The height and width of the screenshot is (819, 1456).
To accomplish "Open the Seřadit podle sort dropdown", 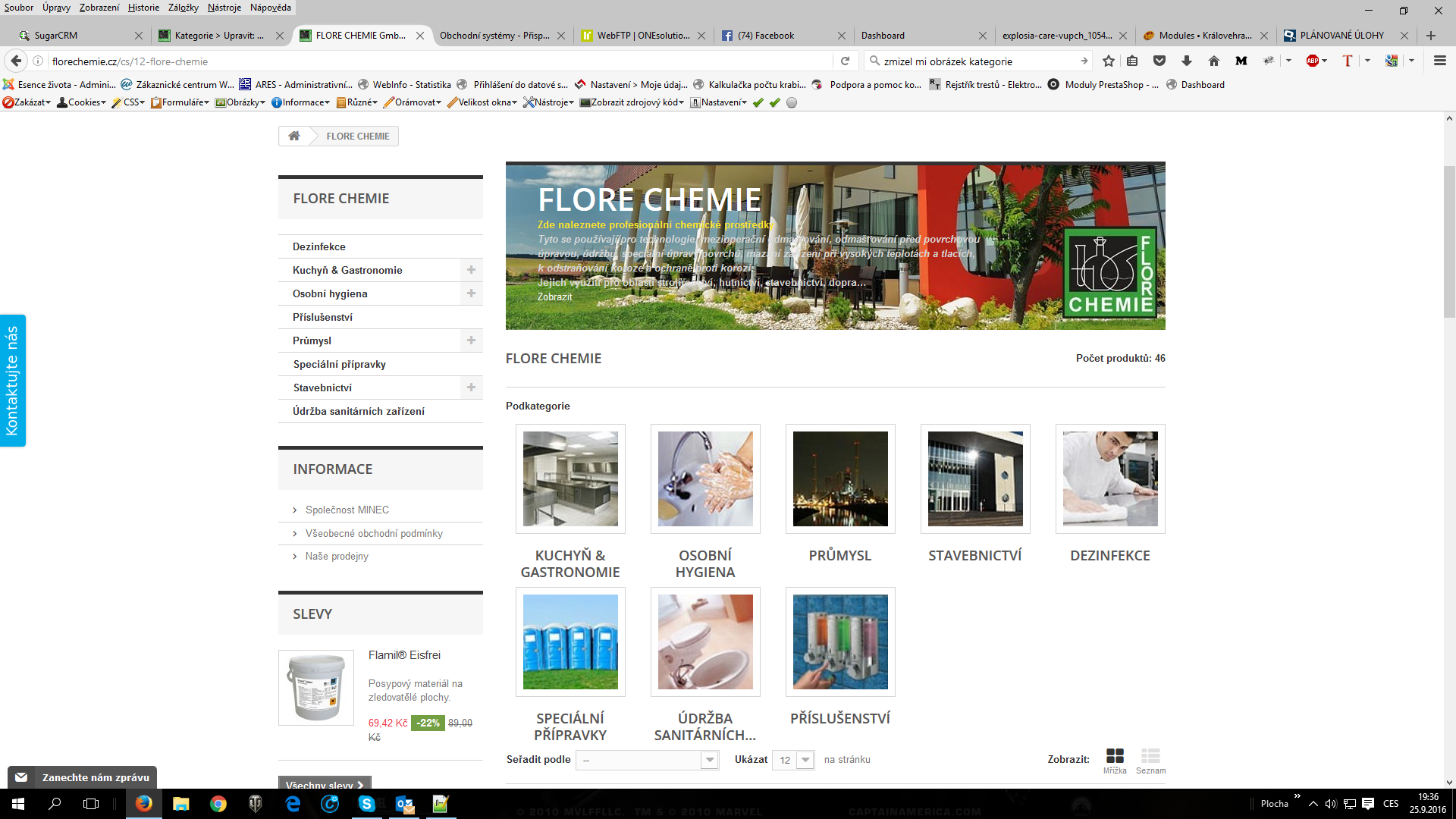I will [x=647, y=760].
